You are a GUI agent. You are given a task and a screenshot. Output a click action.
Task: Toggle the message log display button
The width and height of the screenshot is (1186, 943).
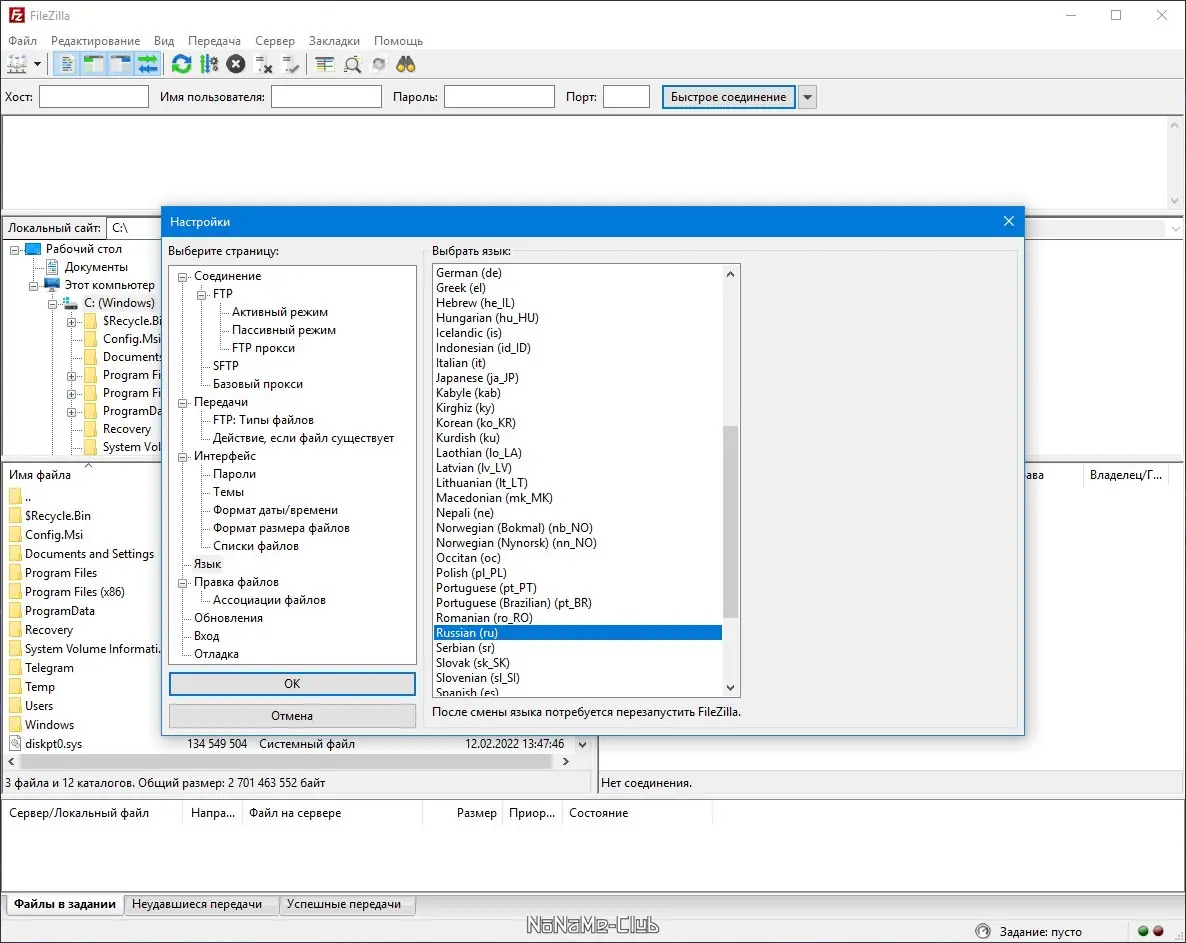point(68,65)
